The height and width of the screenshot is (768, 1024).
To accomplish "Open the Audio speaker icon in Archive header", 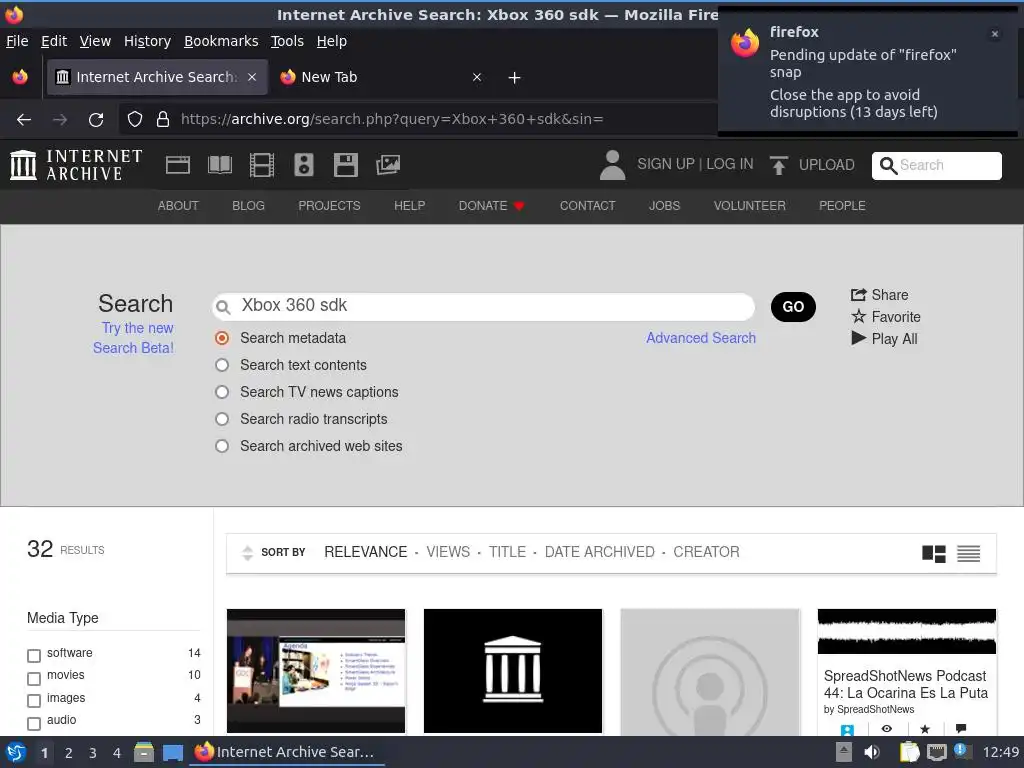I will point(304,165).
